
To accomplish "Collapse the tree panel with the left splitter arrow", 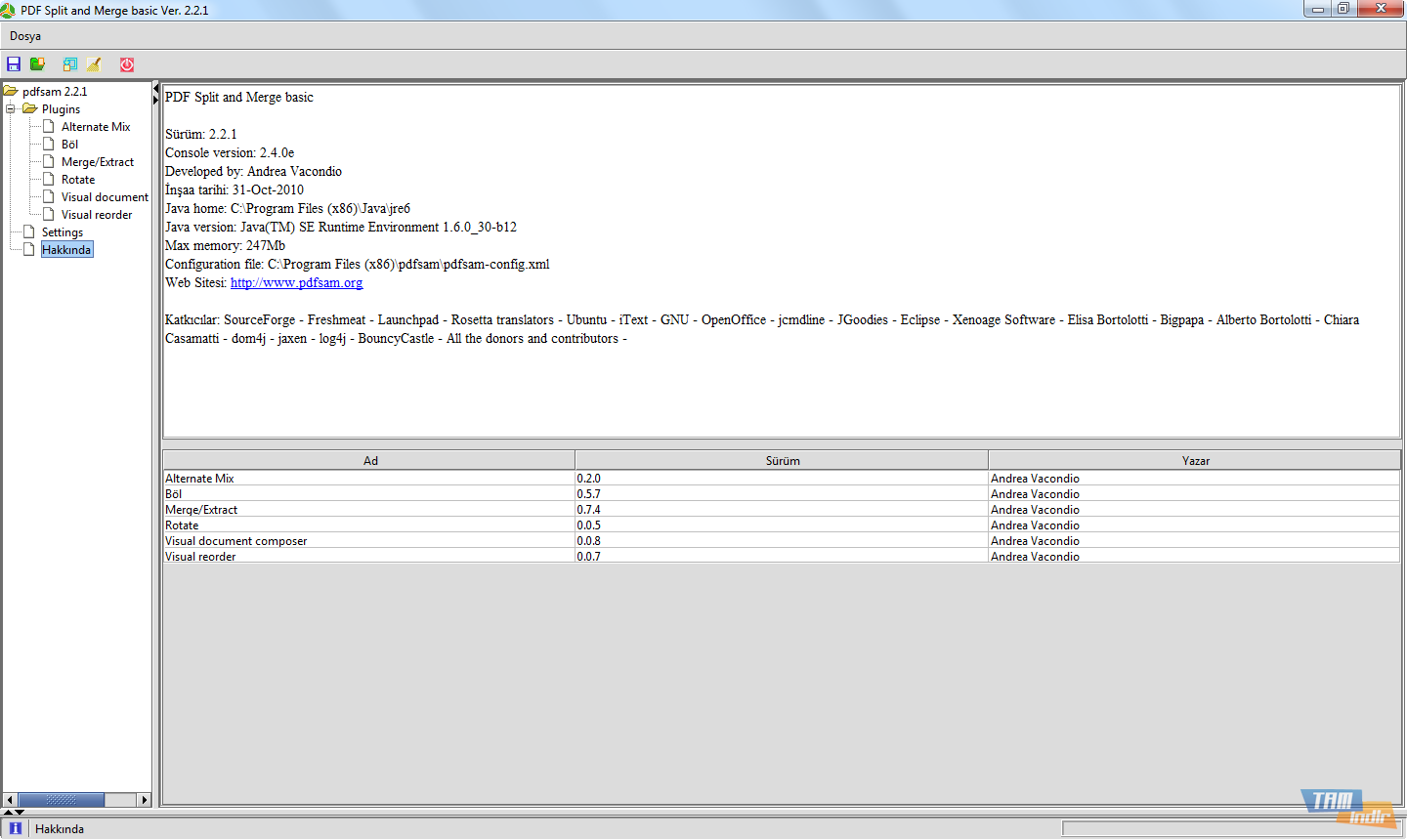I will point(155,90).
